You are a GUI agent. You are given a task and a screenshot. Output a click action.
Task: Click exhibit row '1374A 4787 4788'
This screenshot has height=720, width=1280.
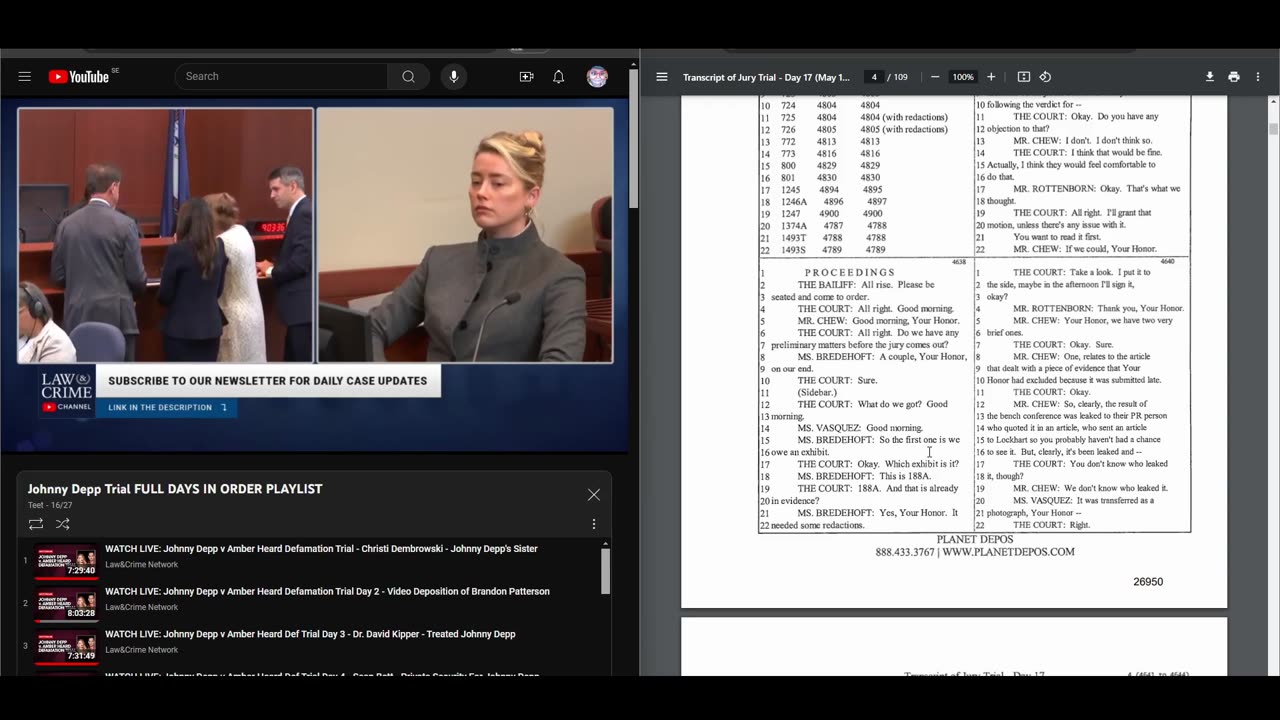[x=833, y=225]
